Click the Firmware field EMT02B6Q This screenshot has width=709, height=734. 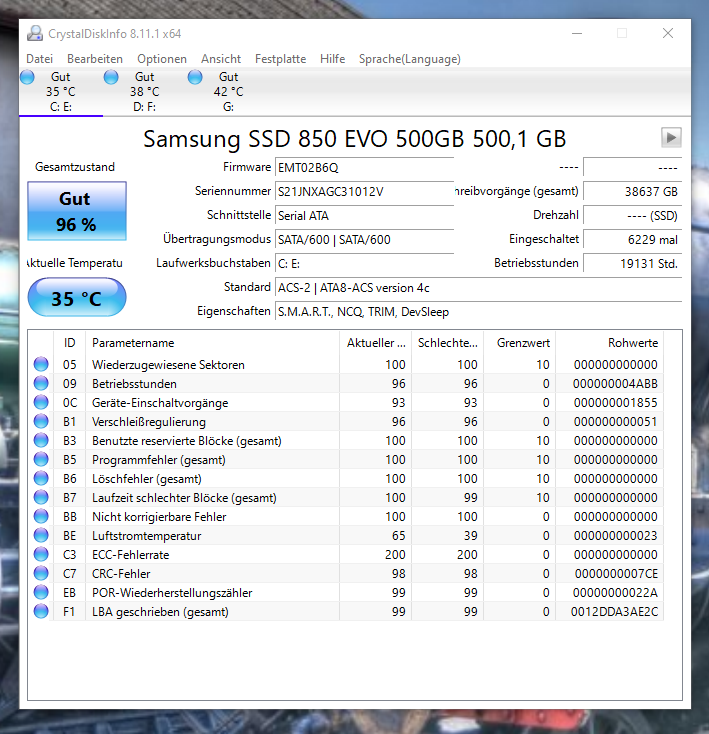(x=365, y=168)
